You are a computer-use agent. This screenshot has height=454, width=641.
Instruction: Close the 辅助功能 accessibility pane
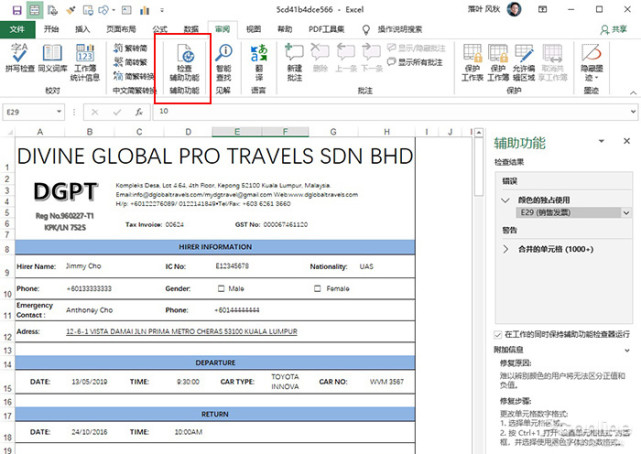click(x=626, y=141)
